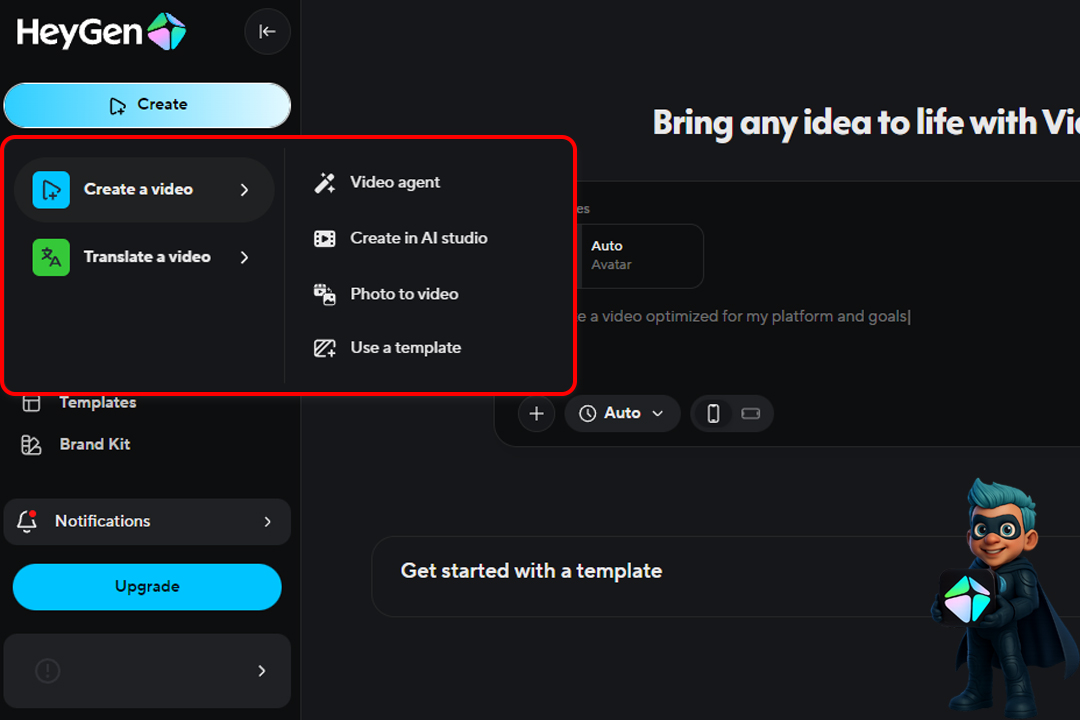Click the Upgrade button

[147, 587]
